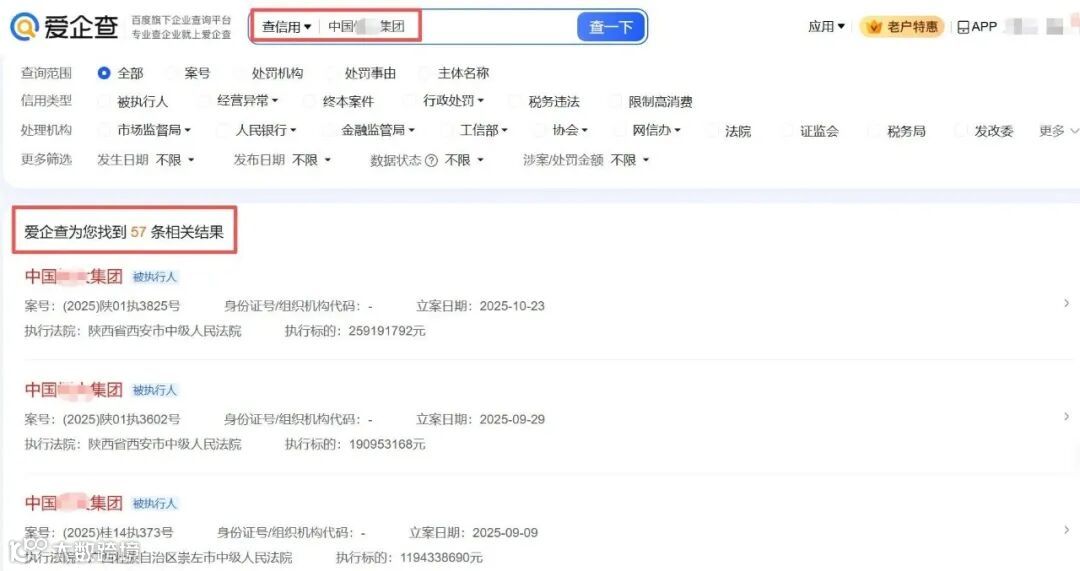Open details arrow for case 陕01执3602号
Screen dimensions: 1080x571
coord(1066,417)
